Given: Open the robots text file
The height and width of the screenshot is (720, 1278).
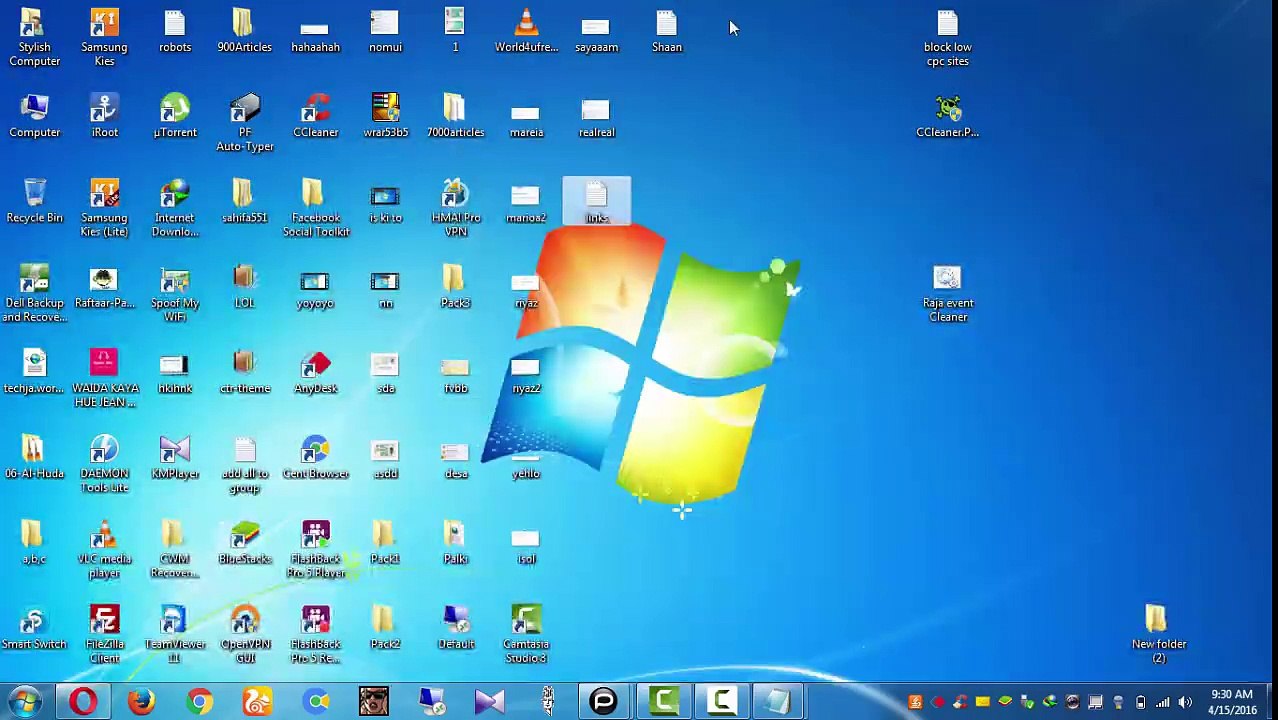Looking at the screenshot, I should 175,30.
